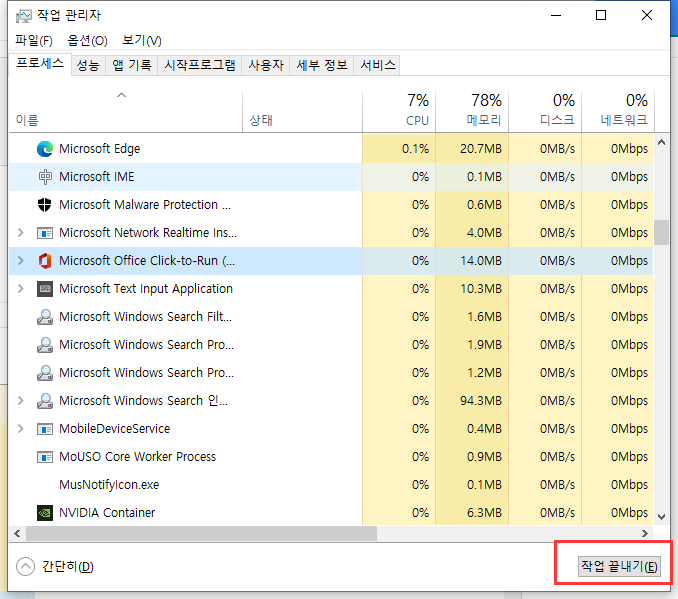Sort by the 네트워크 column header
This screenshot has height=599, width=678.
click(x=618, y=111)
